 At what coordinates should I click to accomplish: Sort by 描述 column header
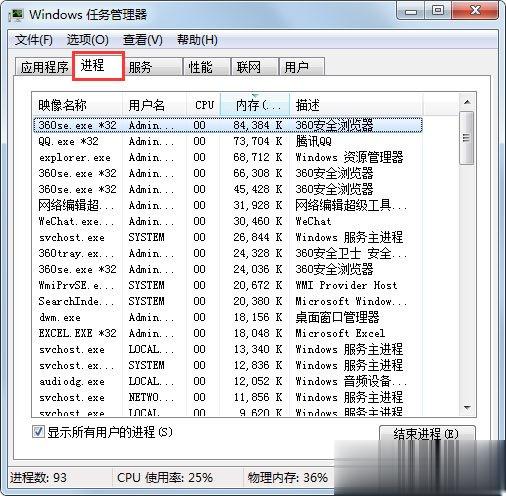coord(356,105)
